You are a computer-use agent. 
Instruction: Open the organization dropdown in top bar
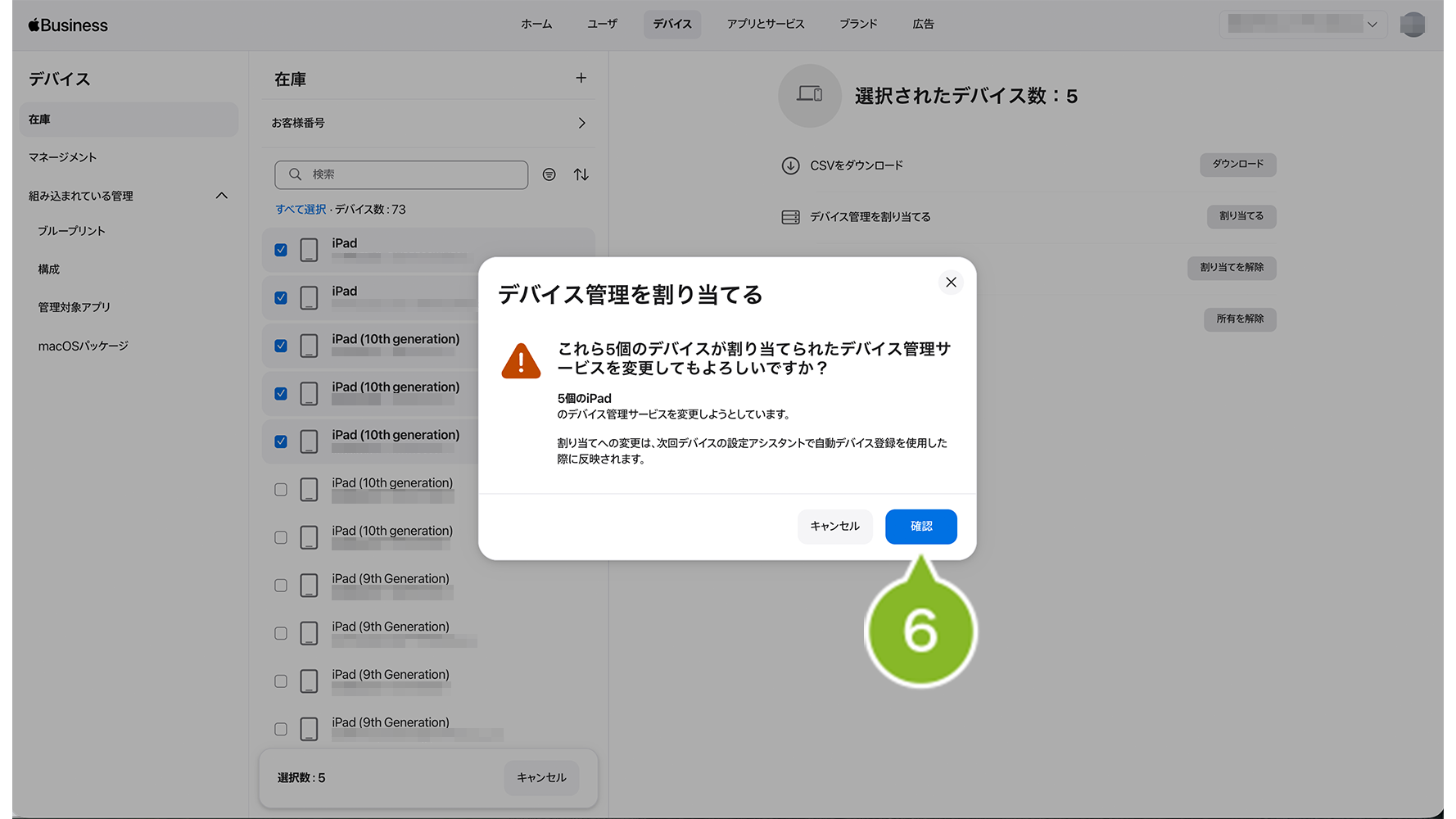click(x=1301, y=25)
